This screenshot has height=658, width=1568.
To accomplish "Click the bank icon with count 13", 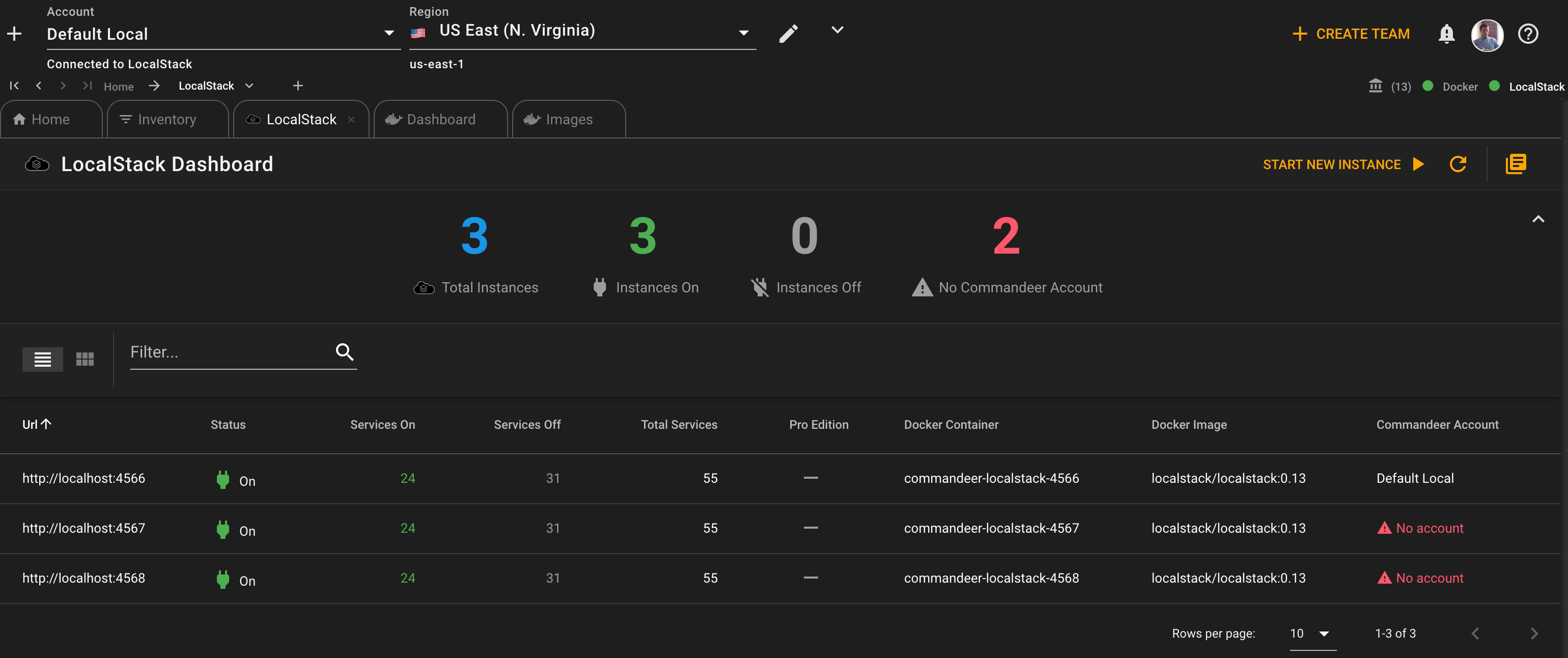I will coord(1390,87).
